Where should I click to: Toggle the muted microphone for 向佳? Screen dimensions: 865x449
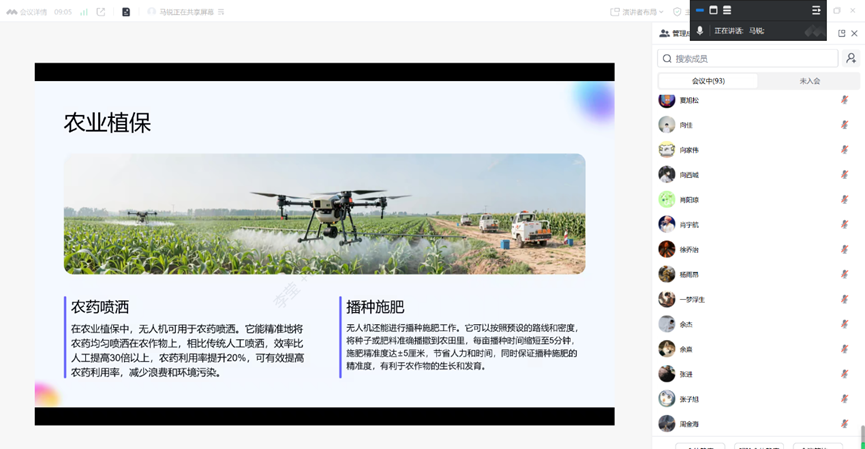pyautogui.click(x=844, y=125)
